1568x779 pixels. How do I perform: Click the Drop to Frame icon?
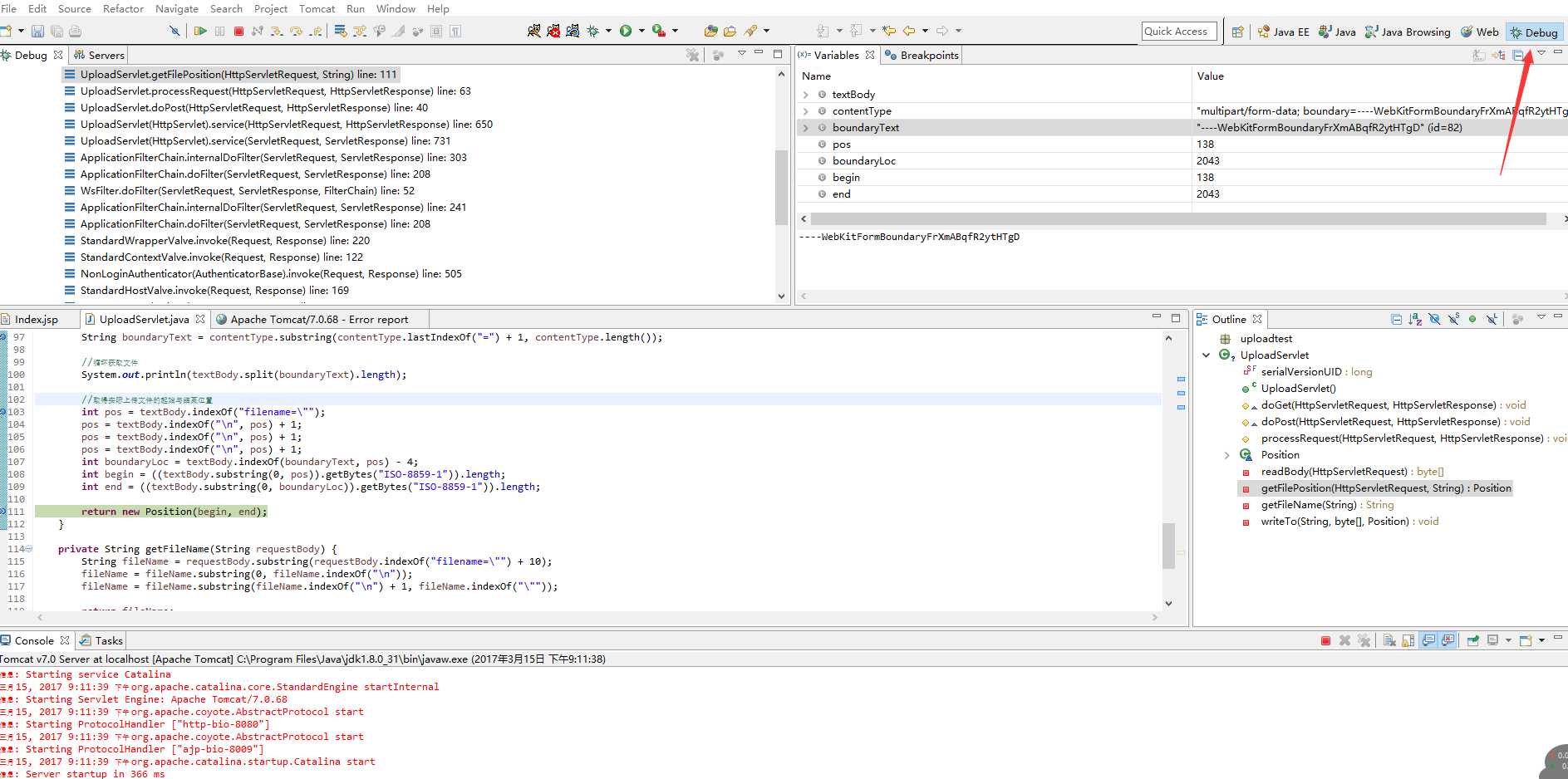(340, 31)
